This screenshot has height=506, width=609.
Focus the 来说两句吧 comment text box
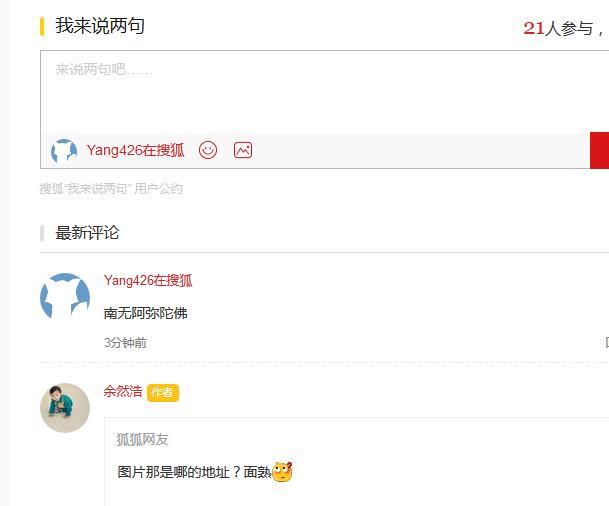(324, 92)
